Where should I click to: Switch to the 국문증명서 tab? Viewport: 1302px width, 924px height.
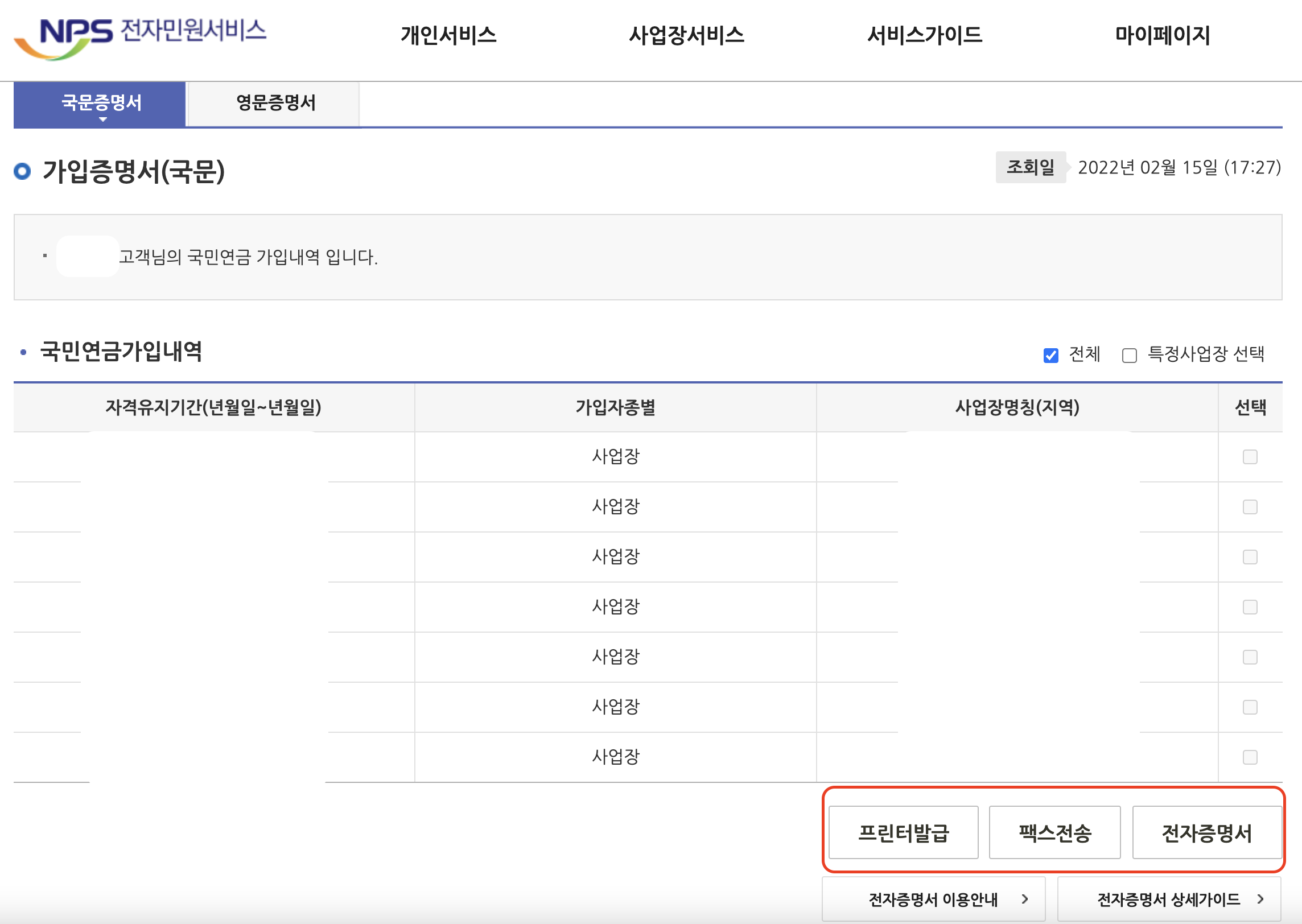click(101, 103)
